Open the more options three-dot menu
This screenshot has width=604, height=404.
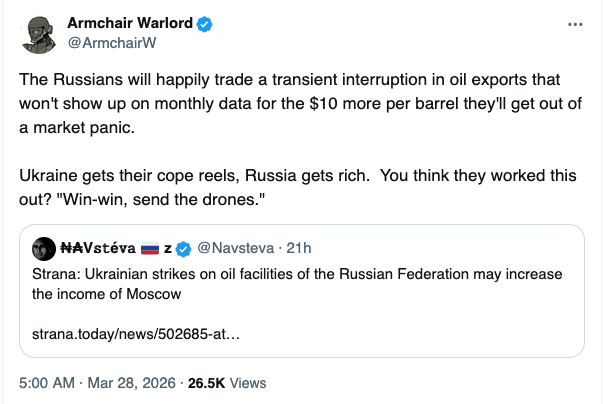[574, 24]
